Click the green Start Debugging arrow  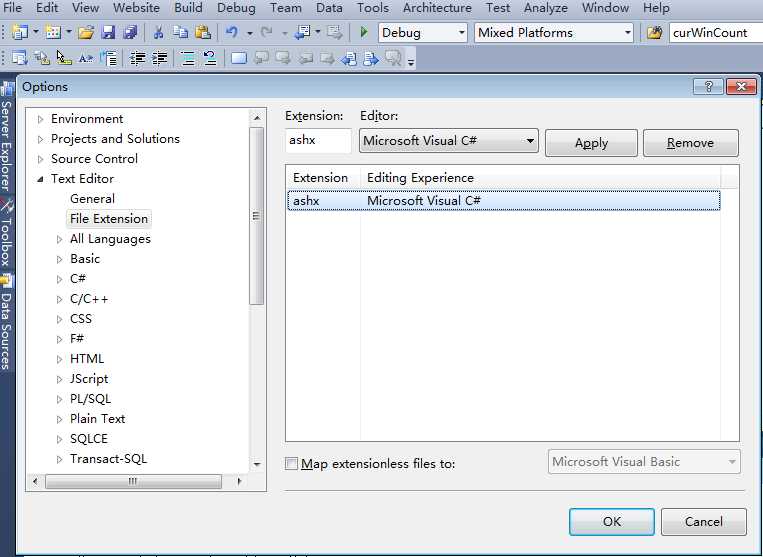(363, 33)
